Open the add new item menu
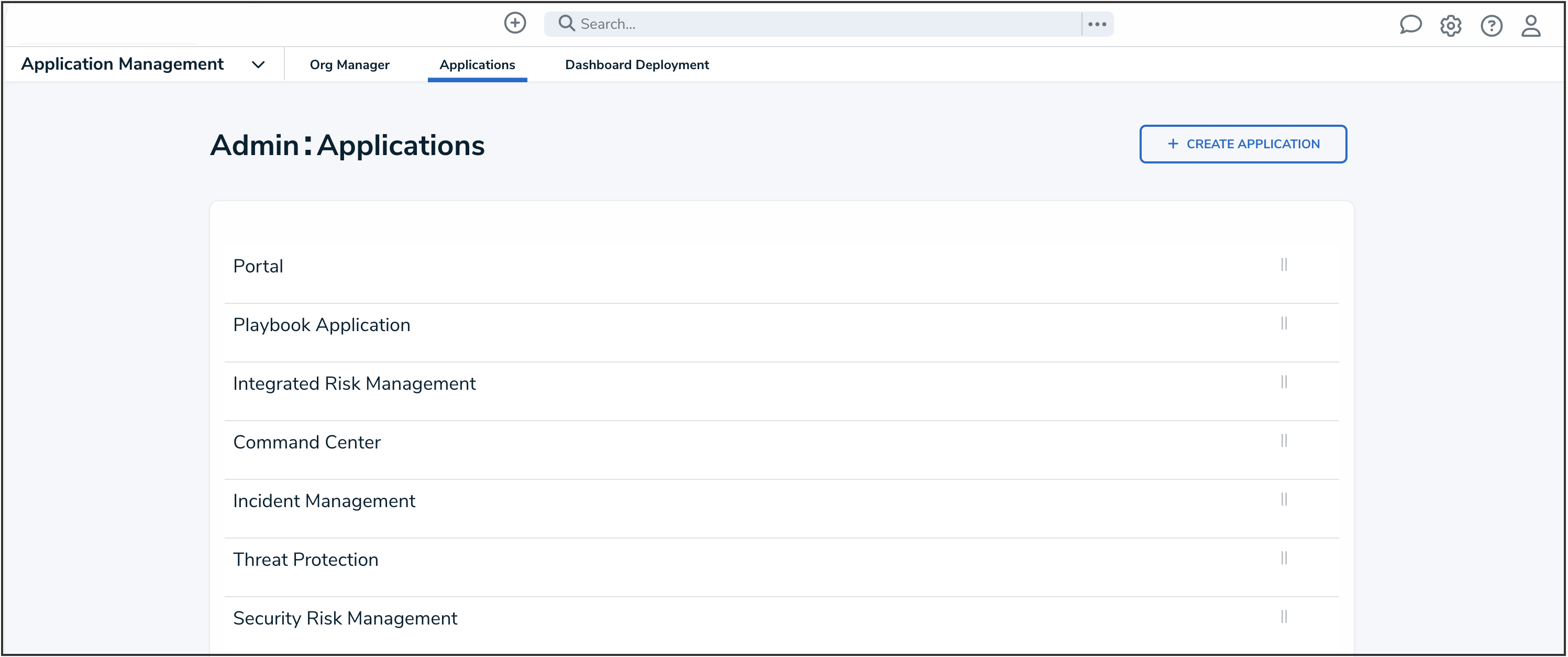This screenshot has height=657, width=1568. (515, 23)
